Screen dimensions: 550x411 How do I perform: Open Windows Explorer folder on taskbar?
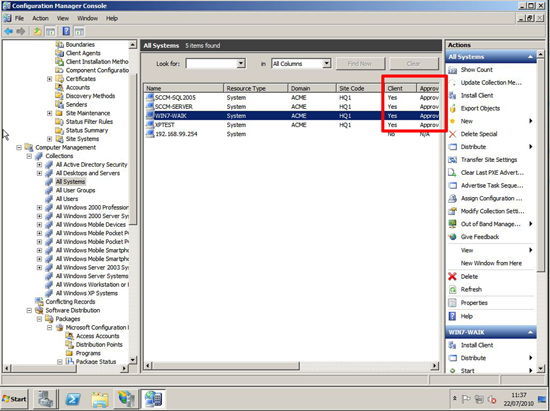(x=100, y=399)
